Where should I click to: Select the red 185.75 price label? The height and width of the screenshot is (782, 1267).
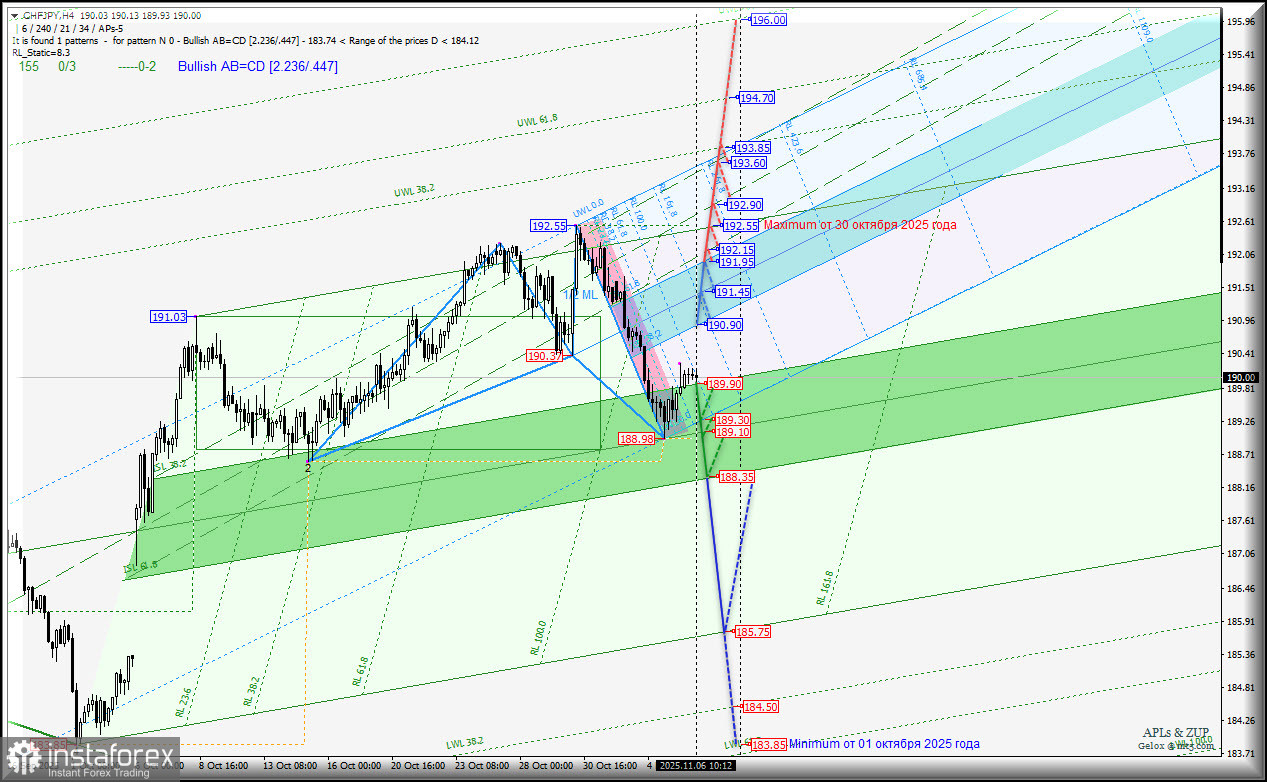coord(753,632)
